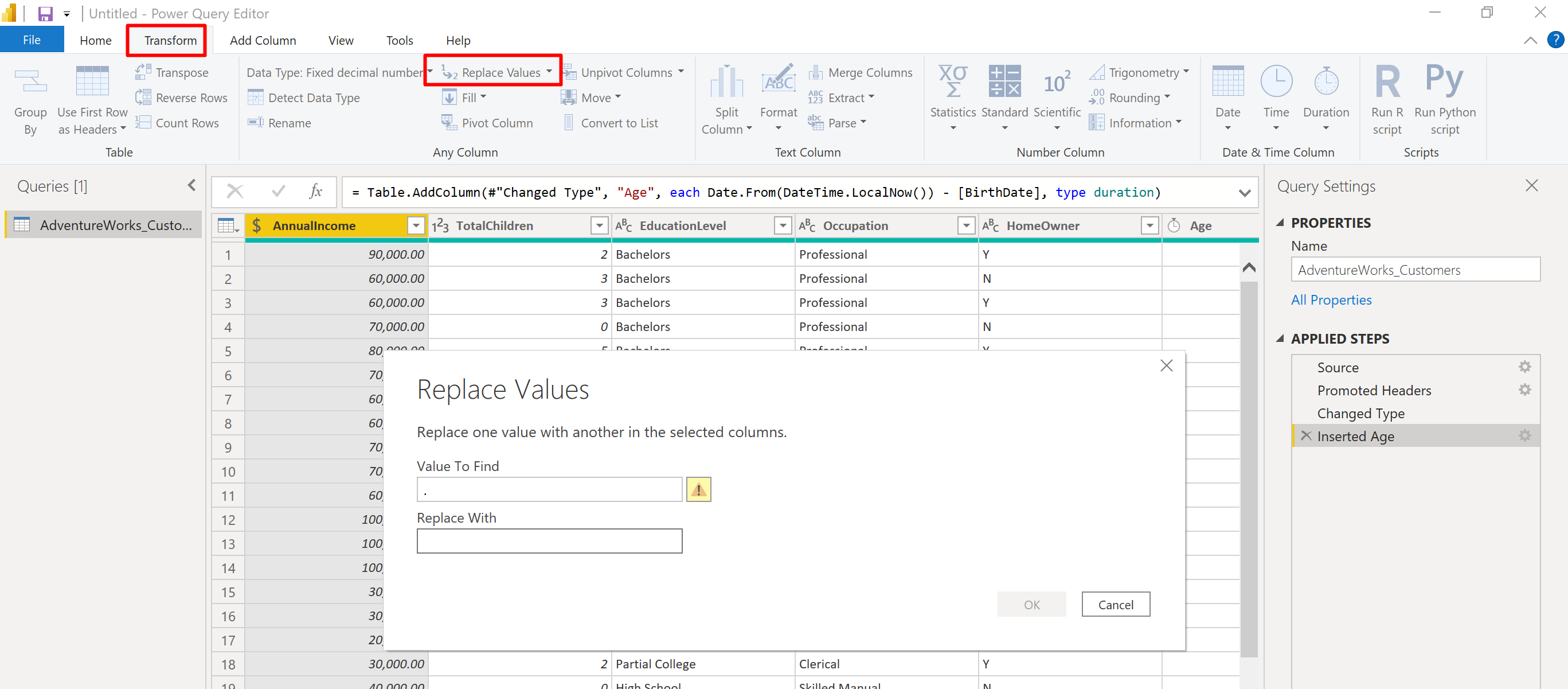
Task: Click Detect Data Type
Action: pyautogui.click(x=304, y=98)
